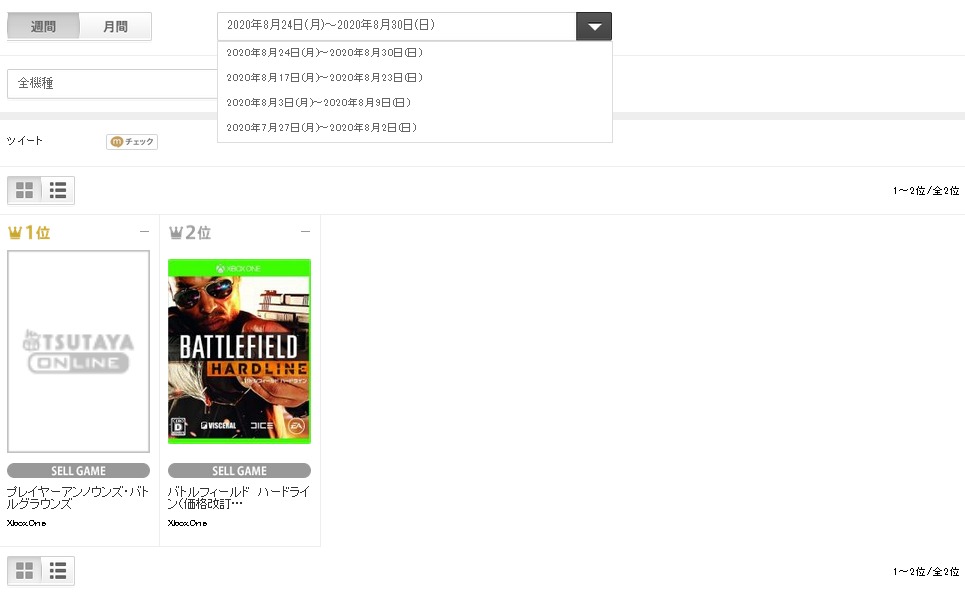
Task: Click the 1位 crown rank label
Action: tap(29, 233)
